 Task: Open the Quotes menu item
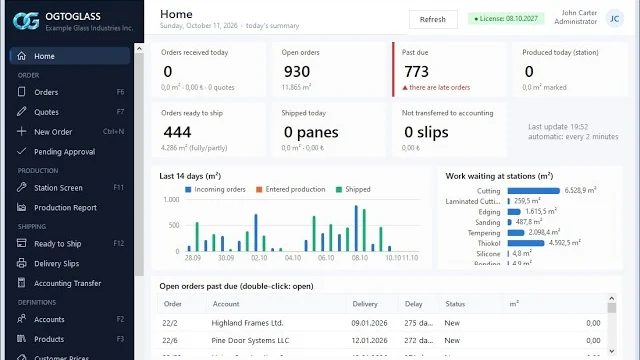click(x=70, y=111)
